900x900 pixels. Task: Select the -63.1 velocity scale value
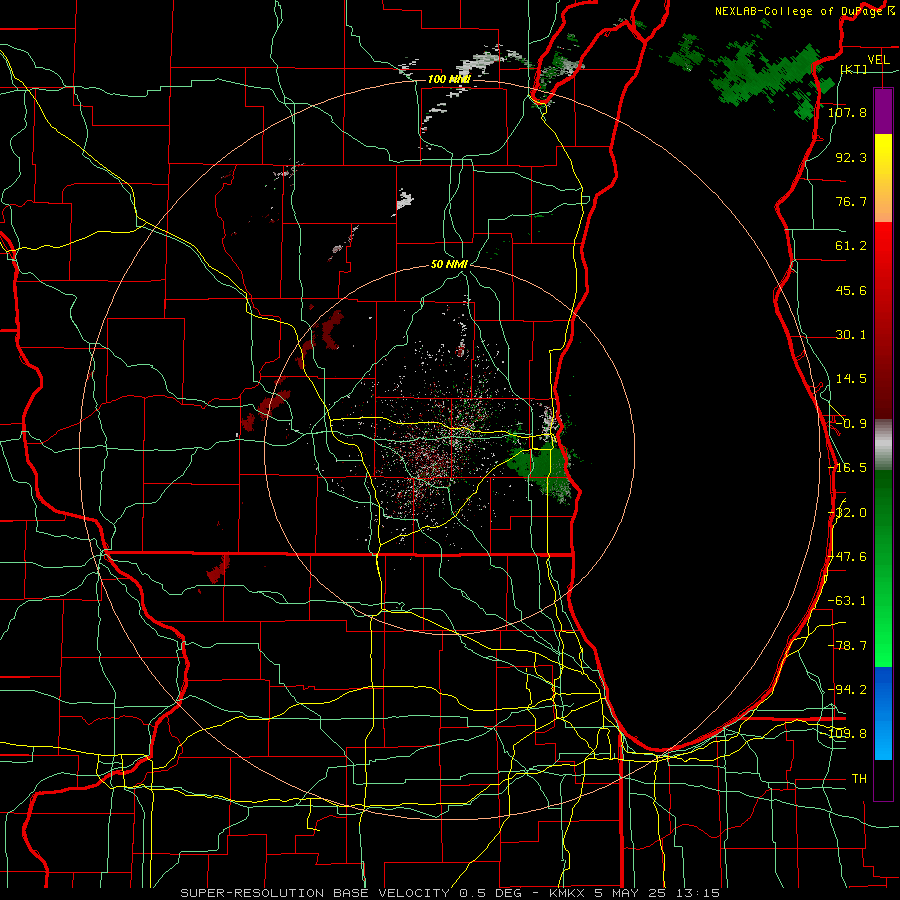pyautogui.click(x=847, y=601)
